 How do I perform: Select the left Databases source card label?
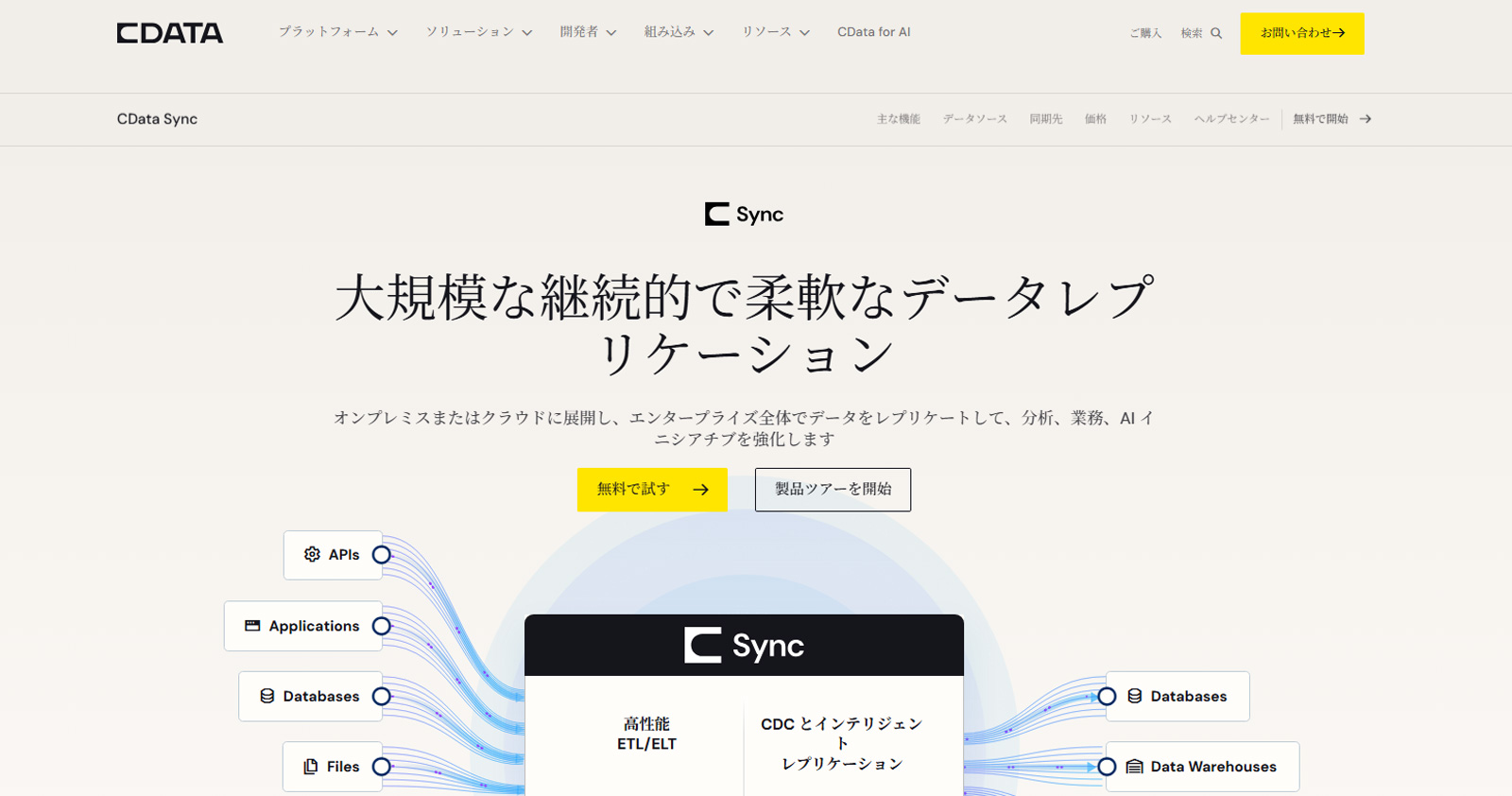pyautogui.click(x=321, y=697)
